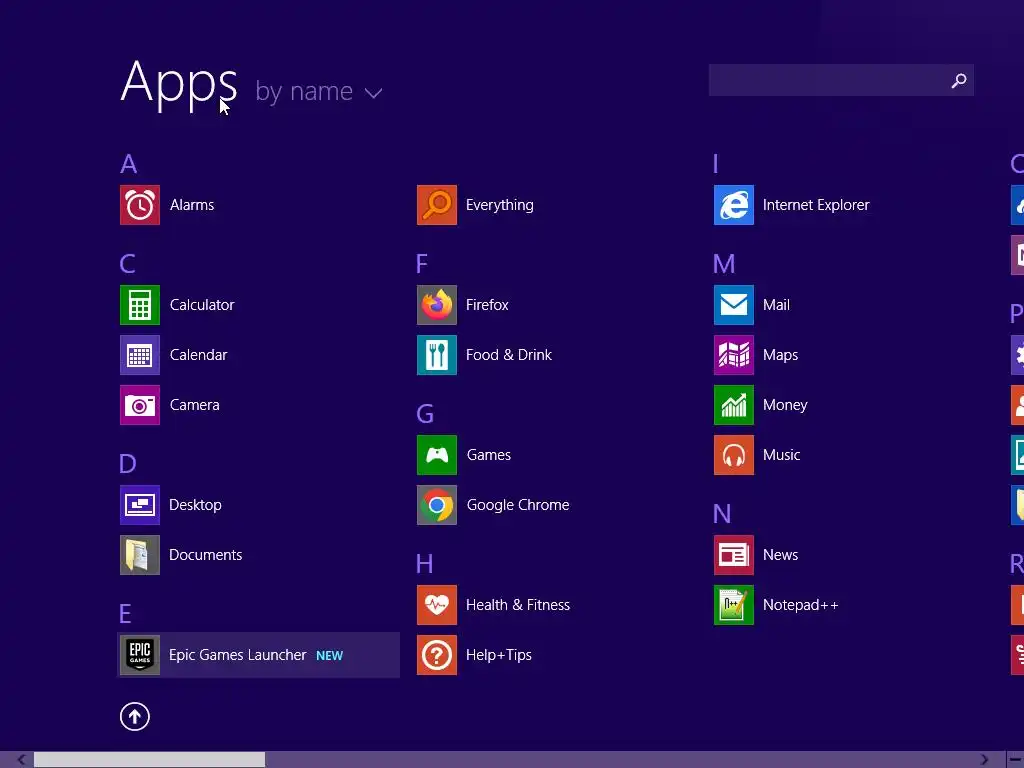
Task: Click the scrollbar left arrow
Action: pyautogui.click(x=22, y=760)
